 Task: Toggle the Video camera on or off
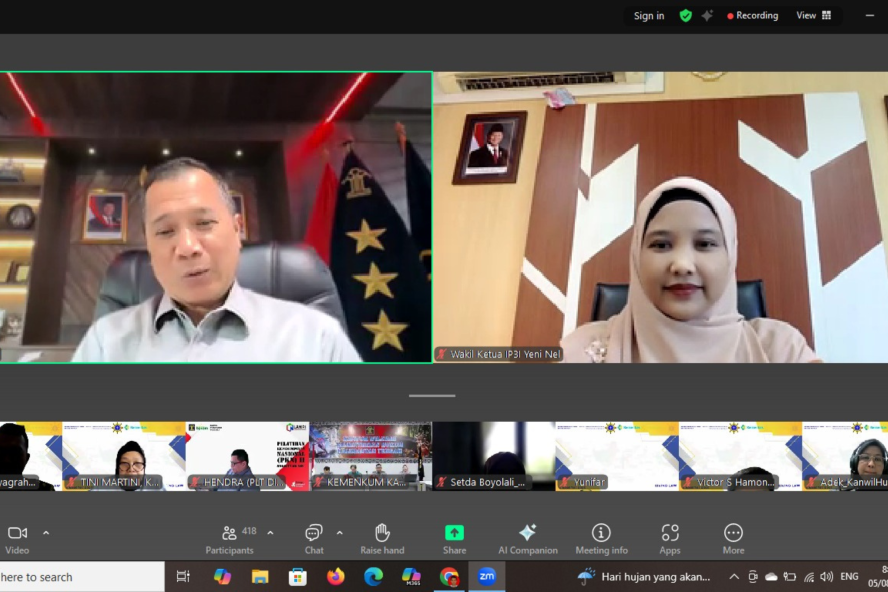point(17,538)
